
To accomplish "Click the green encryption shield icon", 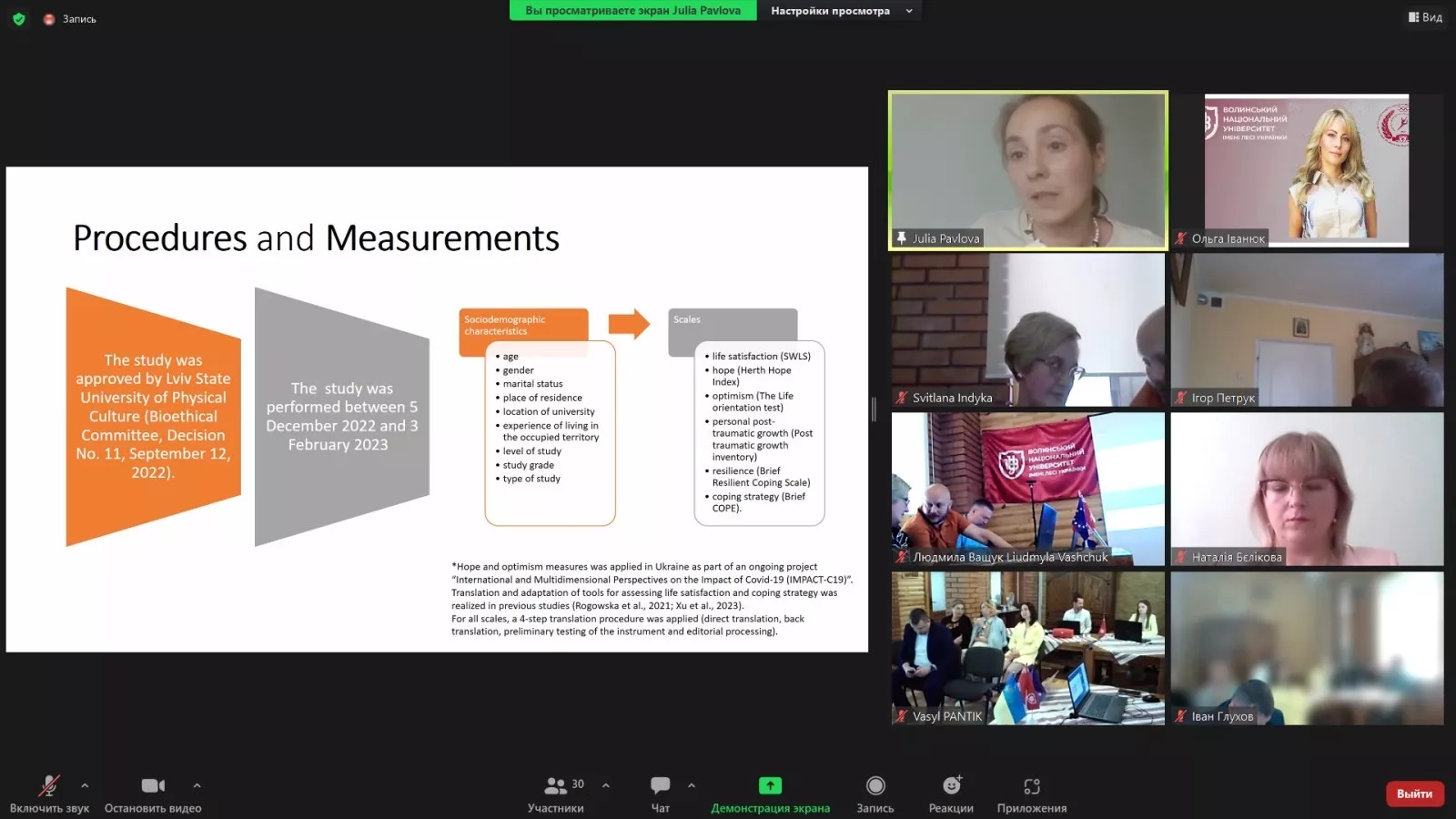I will [x=18, y=18].
